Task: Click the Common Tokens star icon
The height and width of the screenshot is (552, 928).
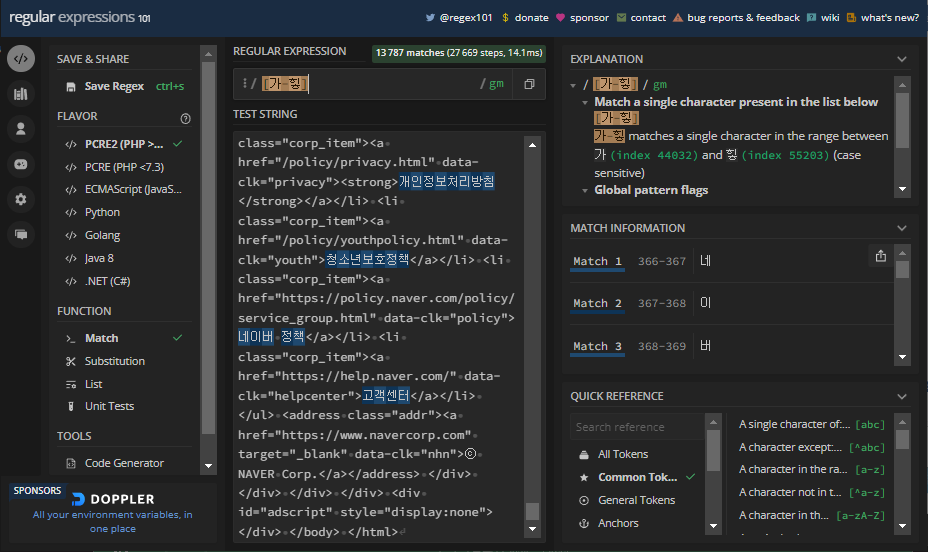Action: pos(584,477)
